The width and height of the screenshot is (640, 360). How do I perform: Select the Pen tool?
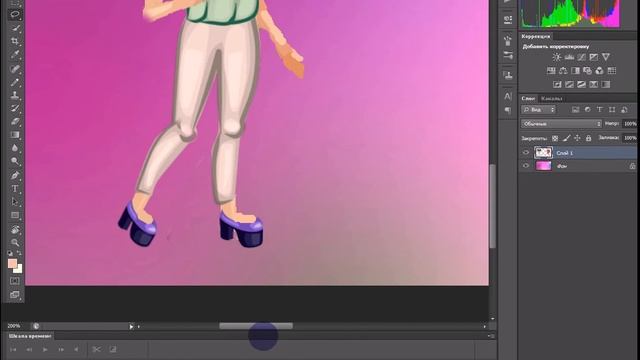15,176
